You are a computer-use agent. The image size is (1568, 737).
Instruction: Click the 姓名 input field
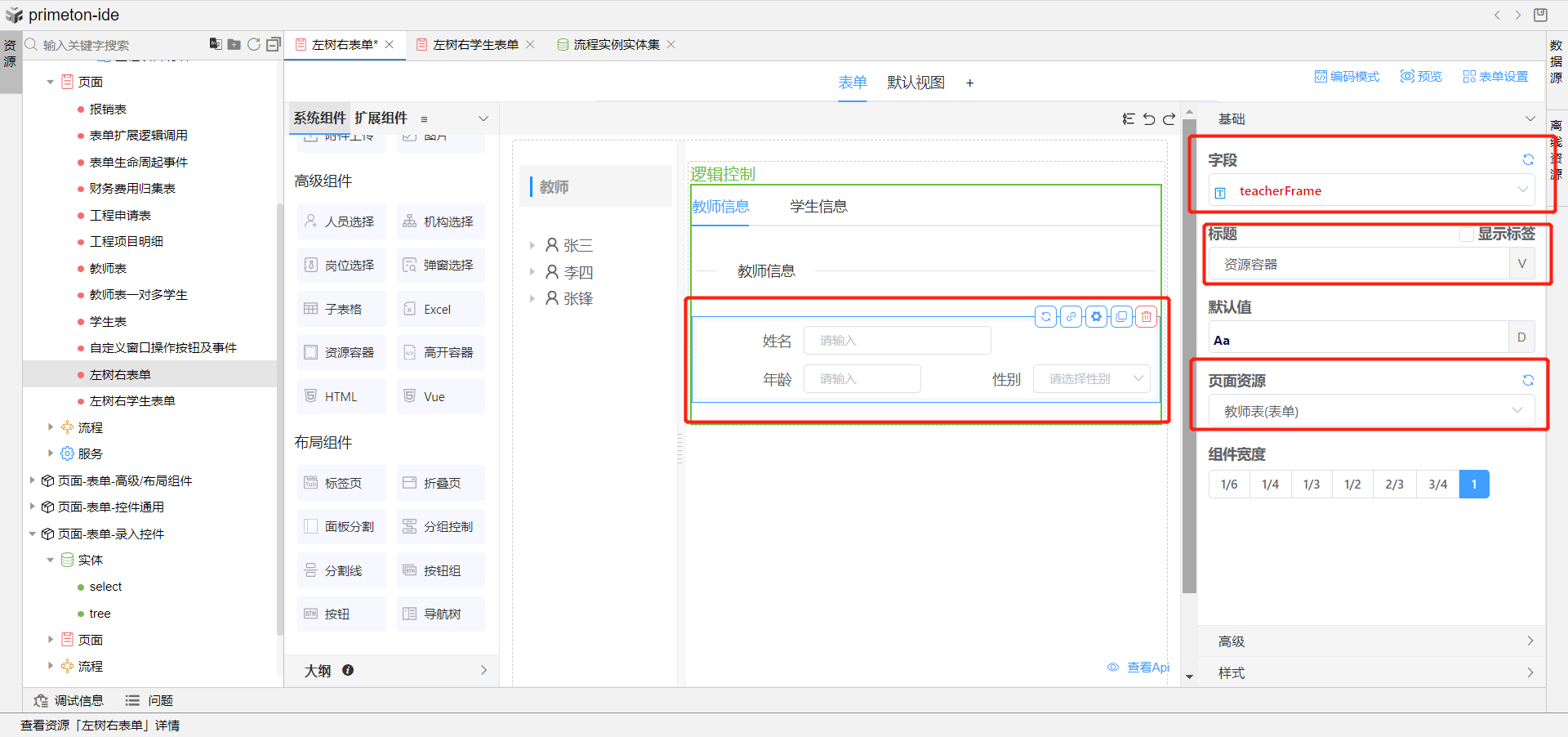click(897, 341)
